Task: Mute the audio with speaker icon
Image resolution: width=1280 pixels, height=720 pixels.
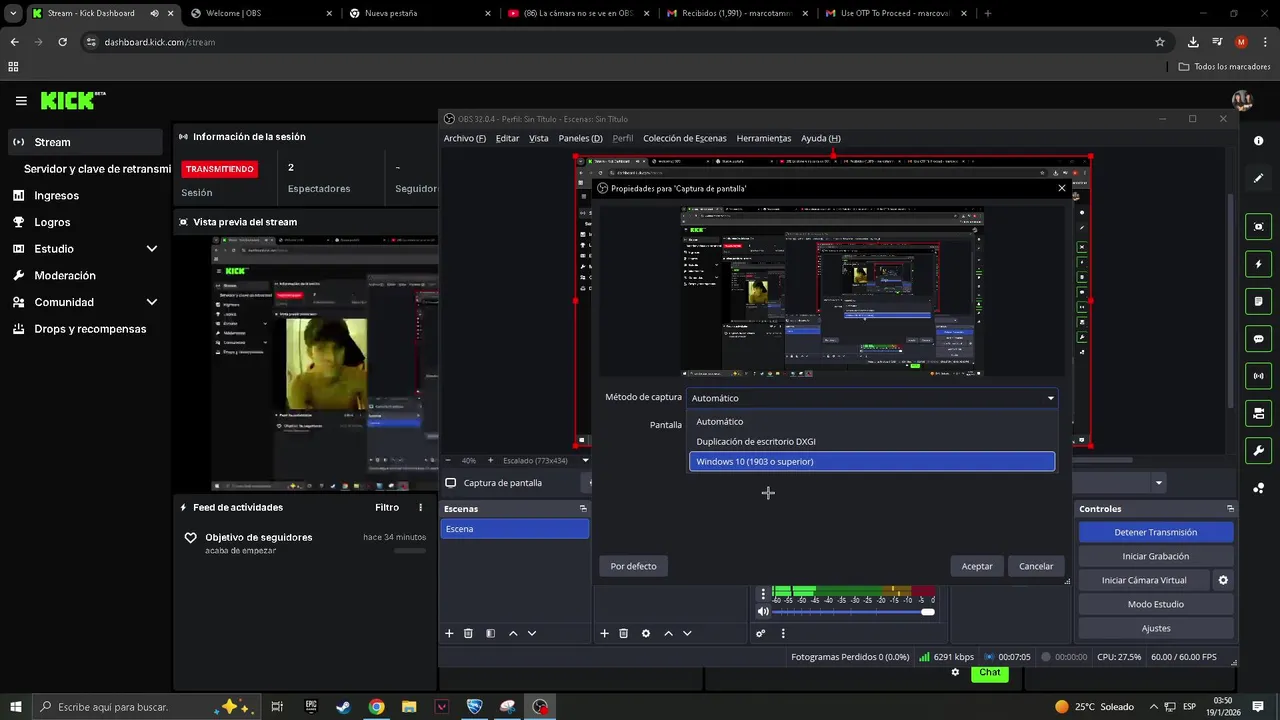Action: click(x=763, y=611)
